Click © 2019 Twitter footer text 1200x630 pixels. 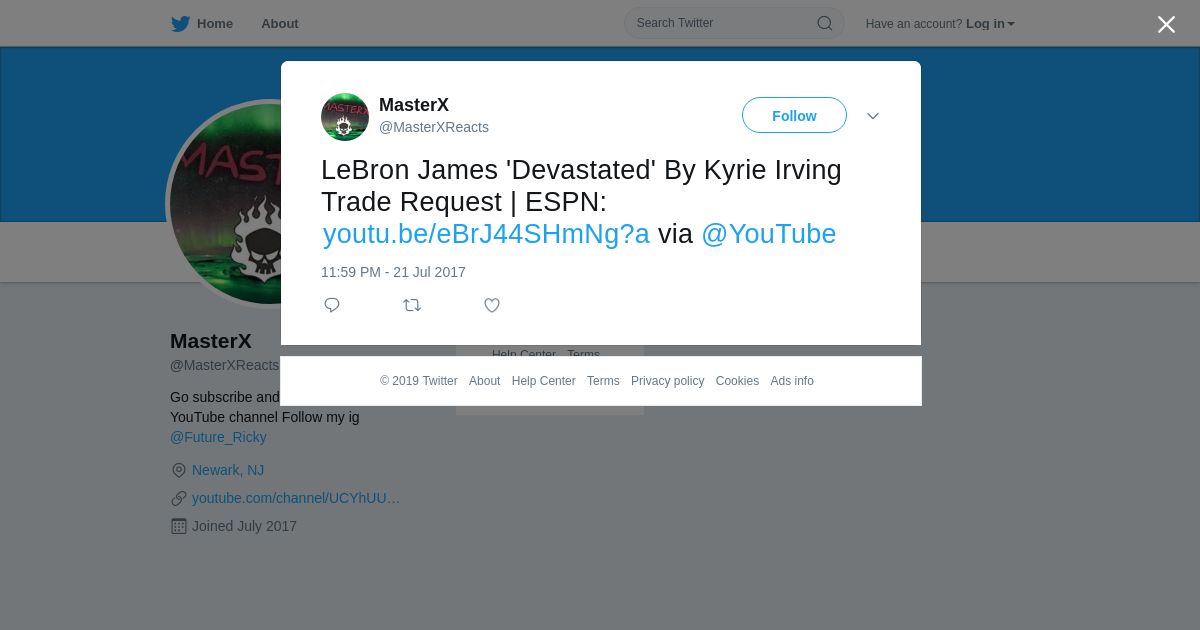(x=419, y=381)
